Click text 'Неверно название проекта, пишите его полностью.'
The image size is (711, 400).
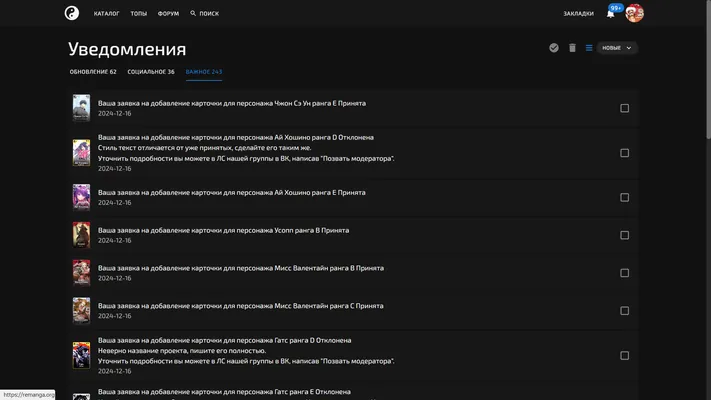182,351
